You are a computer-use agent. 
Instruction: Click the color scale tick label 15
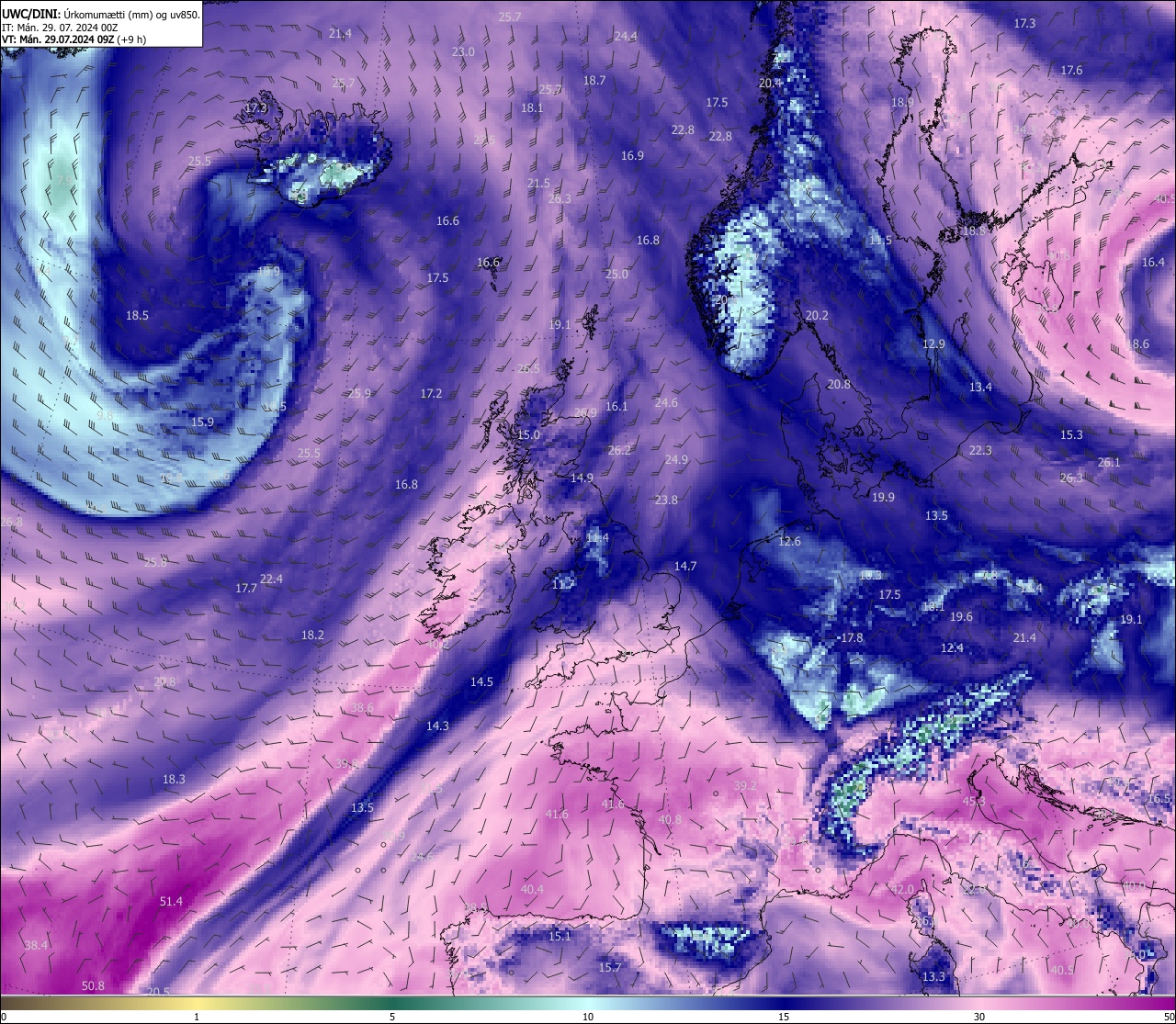784,1017
